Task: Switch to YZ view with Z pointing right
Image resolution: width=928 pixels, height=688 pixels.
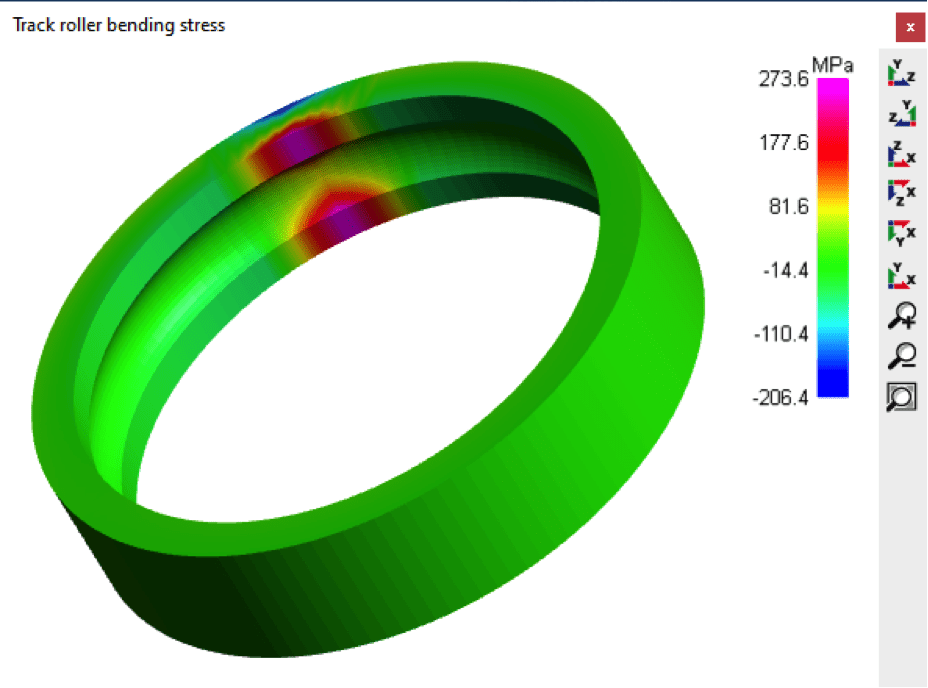Action: 902,72
